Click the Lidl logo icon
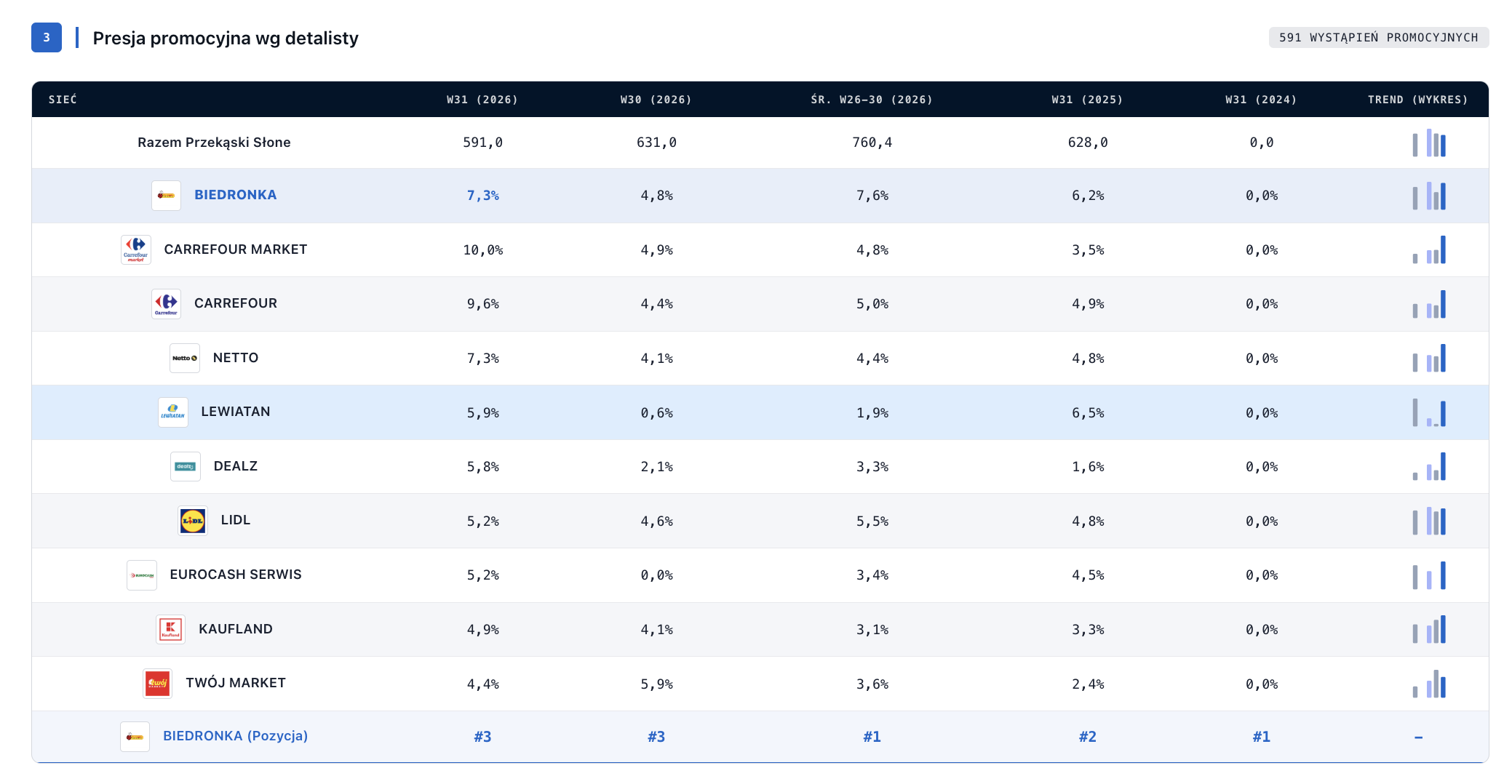Image resolution: width=1512 pixels, height=784 pixels. [193, 521]
